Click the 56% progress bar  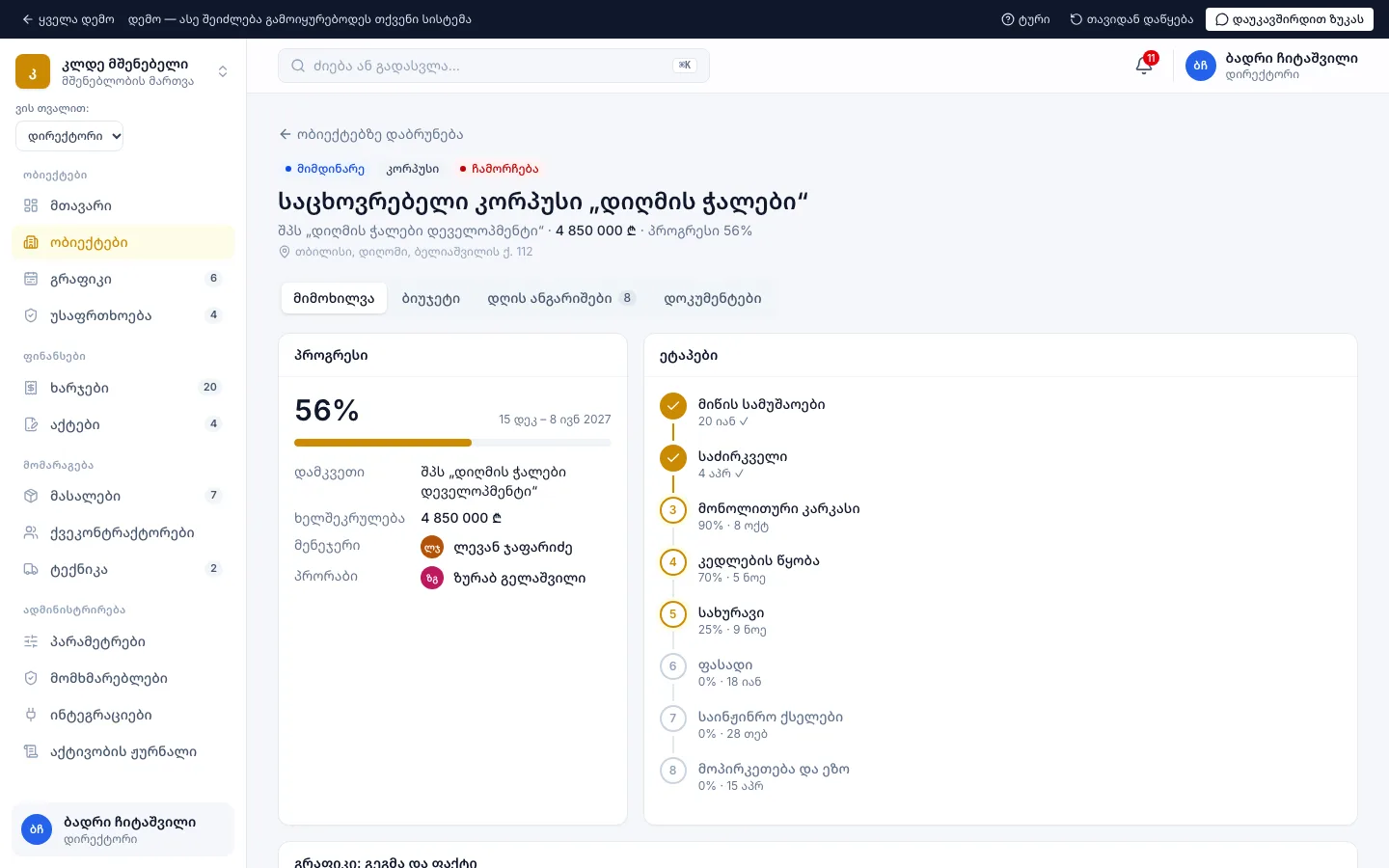pos(452,443)
